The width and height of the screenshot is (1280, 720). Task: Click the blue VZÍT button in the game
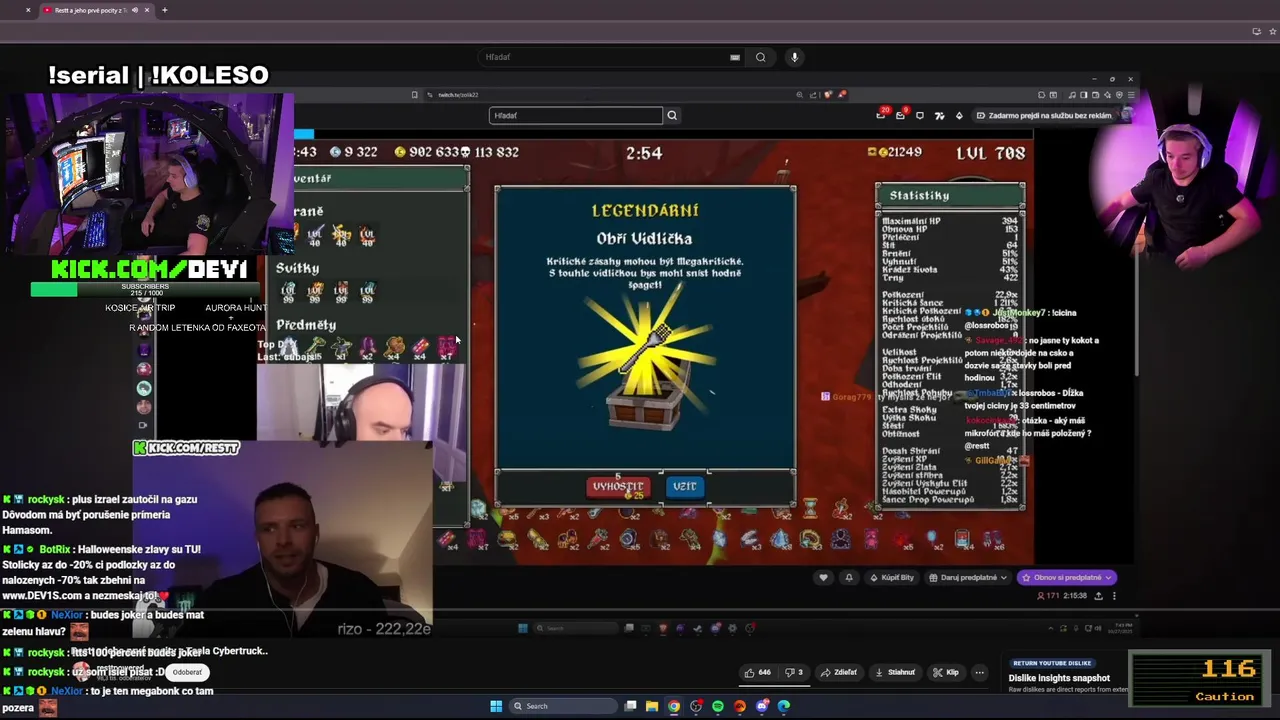[x=685, y=486]
